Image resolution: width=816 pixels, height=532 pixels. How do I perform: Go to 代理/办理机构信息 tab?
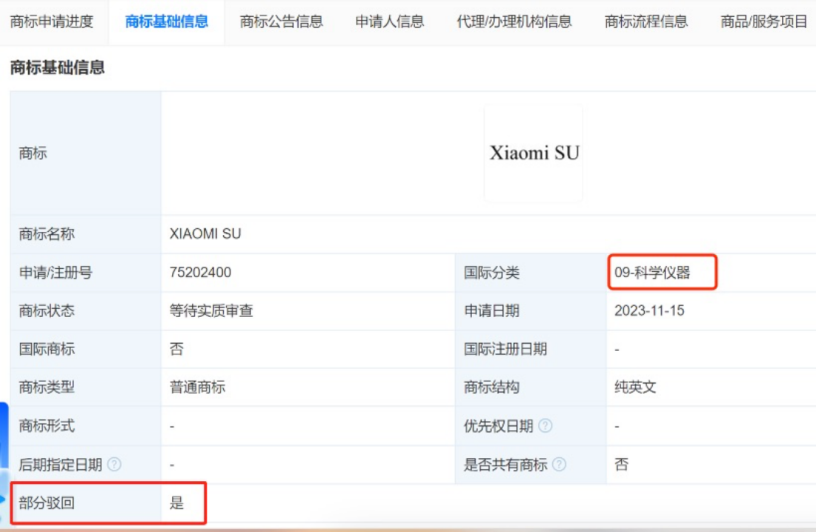(x=514, y=22)
